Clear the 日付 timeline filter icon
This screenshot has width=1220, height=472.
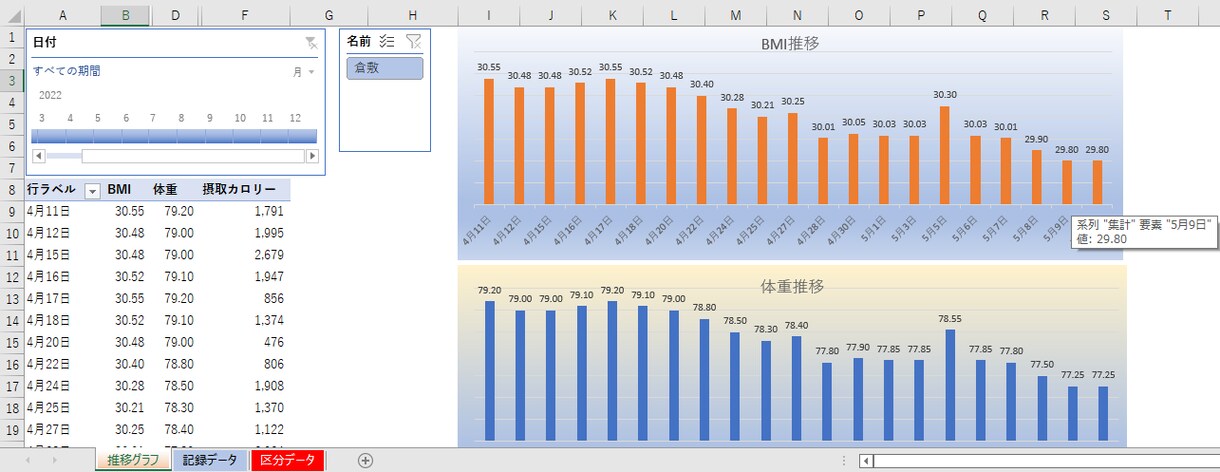311,43
